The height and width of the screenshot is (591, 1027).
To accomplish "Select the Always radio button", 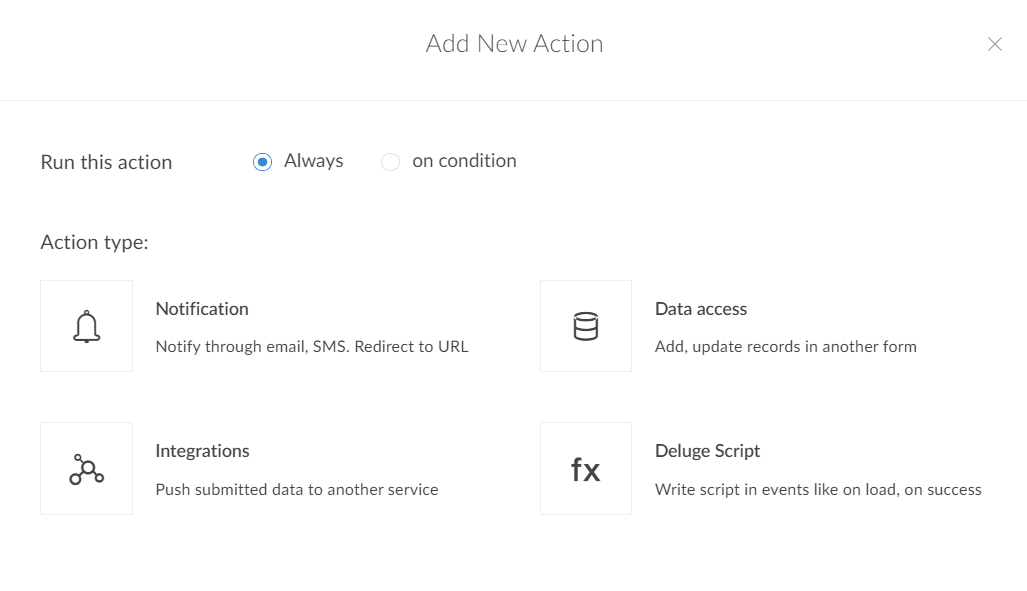I will point(263,162).
